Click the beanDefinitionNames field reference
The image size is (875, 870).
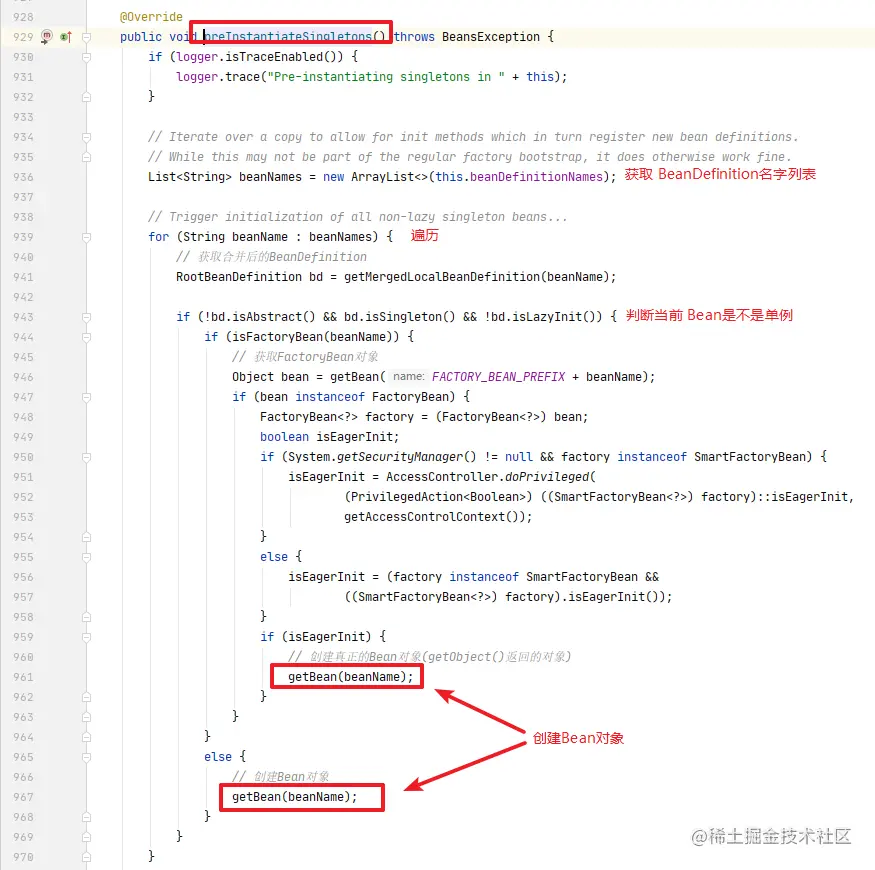tap(536, 177)
